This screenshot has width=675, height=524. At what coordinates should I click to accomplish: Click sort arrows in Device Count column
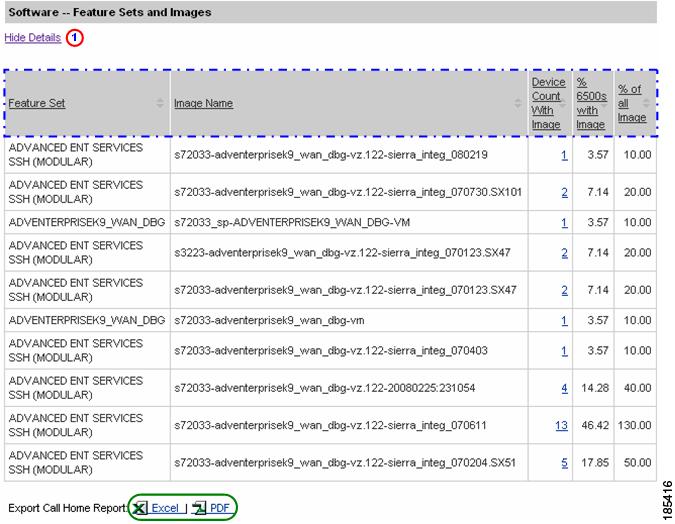563,104
